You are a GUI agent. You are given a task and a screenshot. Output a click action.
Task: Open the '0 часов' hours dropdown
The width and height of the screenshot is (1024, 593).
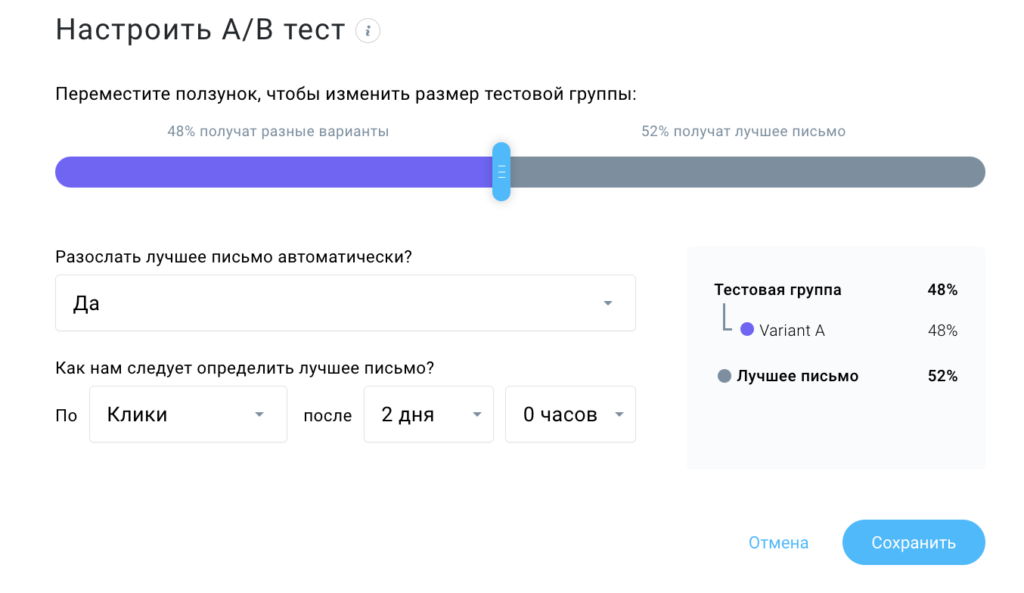(x=571, y=415)
